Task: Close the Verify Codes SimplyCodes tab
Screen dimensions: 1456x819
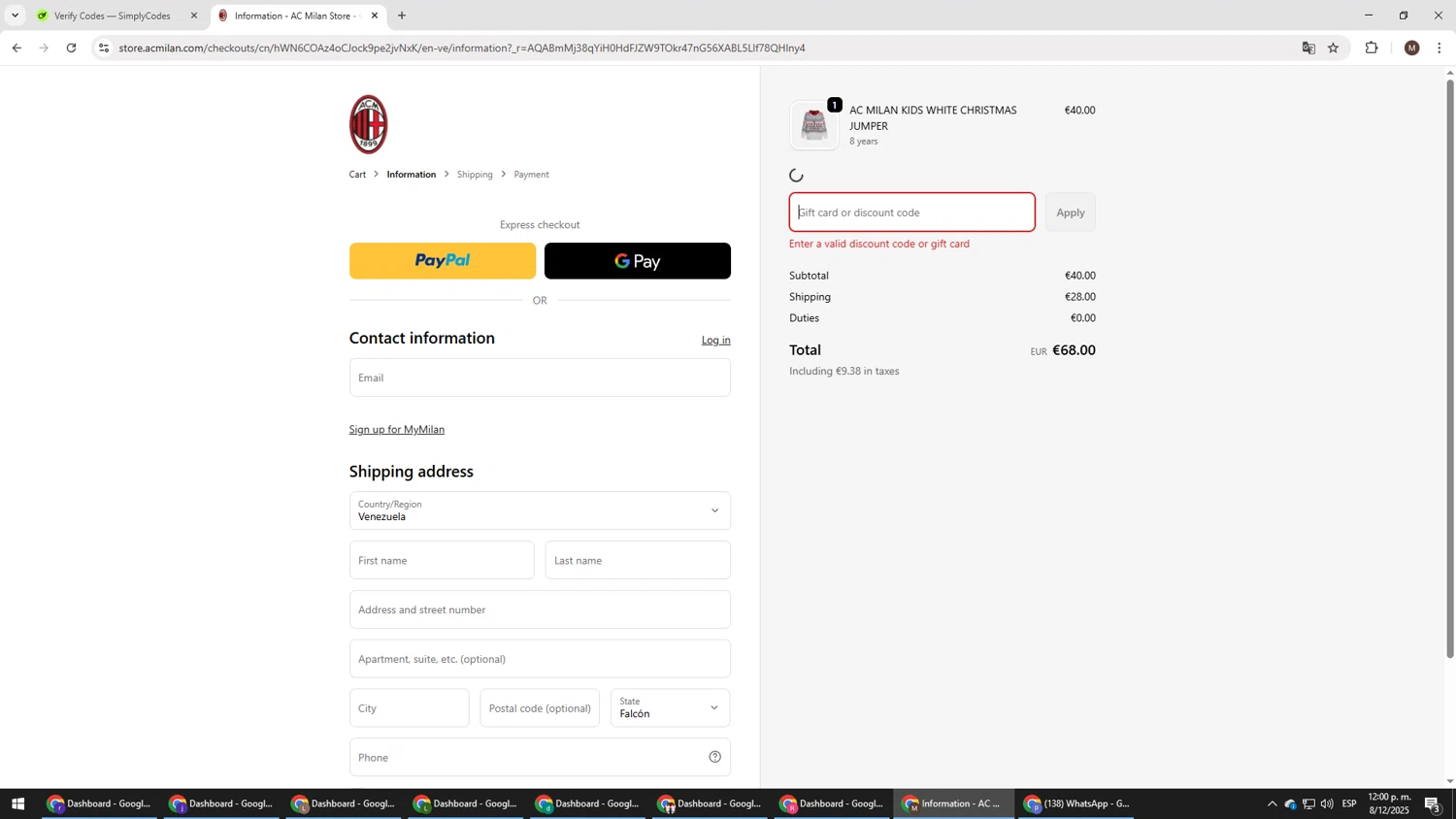Action: [x=193, y=16]
